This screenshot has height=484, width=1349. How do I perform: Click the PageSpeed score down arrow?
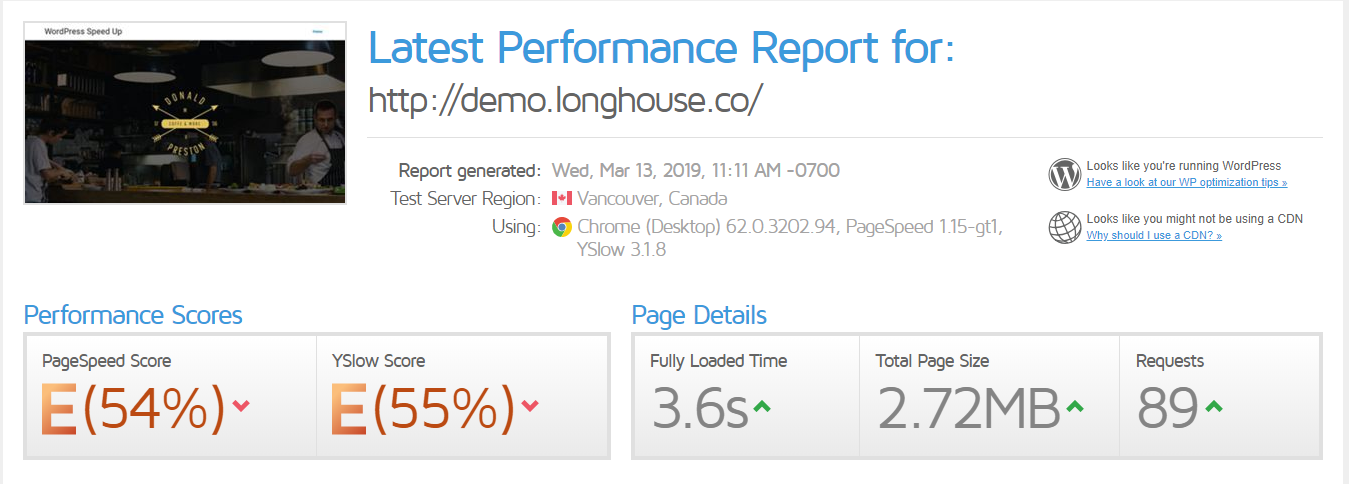[x=240, y=405]
